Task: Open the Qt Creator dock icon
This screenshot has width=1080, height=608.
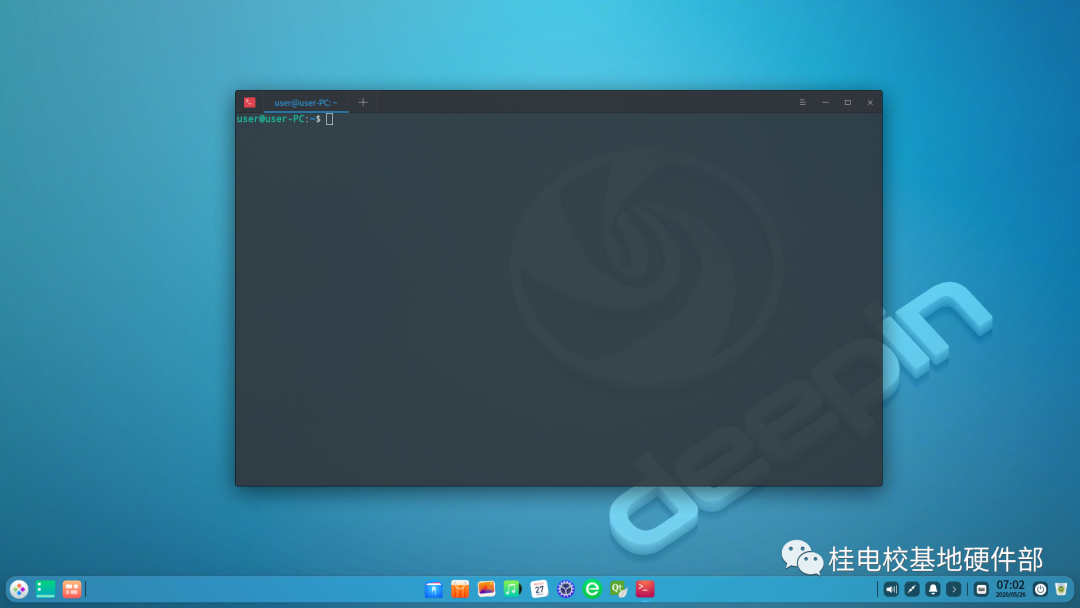Action: click(619, 589)
